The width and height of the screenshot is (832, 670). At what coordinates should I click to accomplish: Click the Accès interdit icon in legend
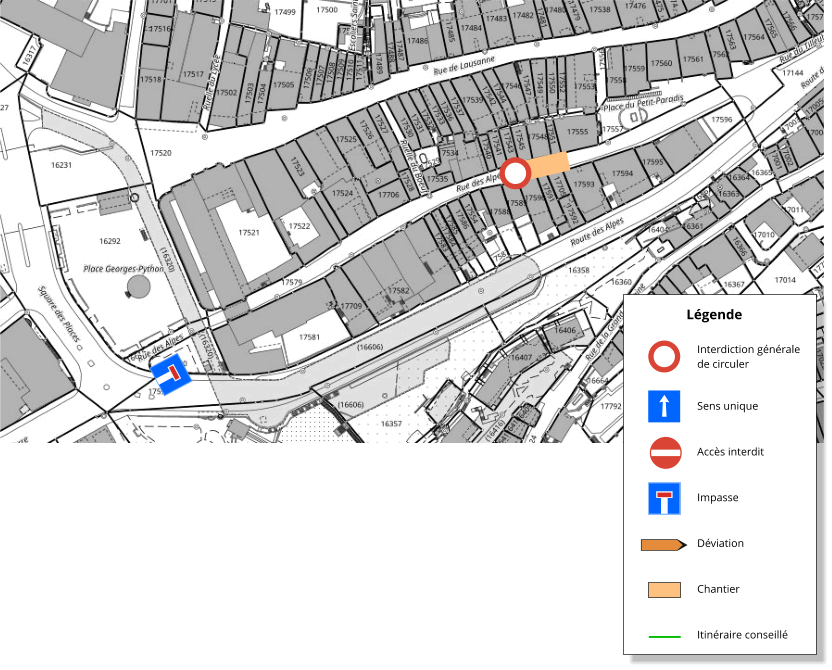(x=664, y=452)
